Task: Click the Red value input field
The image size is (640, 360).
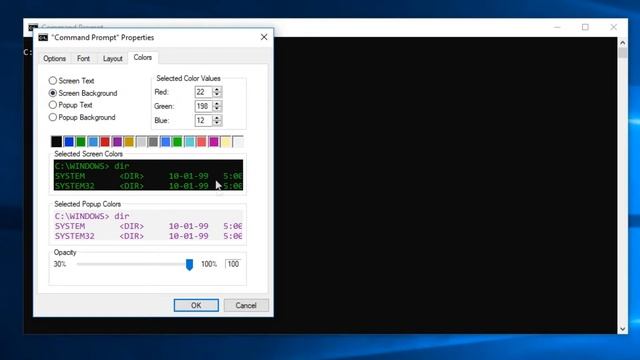Action: click(x=204, y=92)
